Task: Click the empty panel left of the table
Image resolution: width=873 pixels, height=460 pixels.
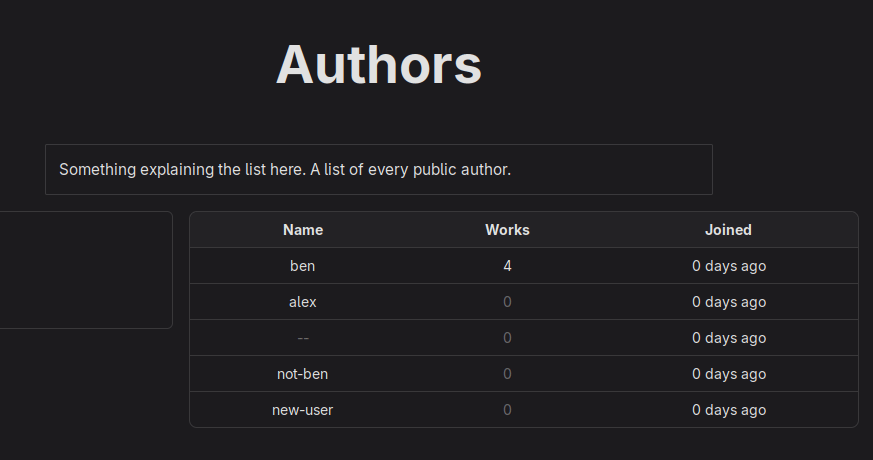Action: (x=85, y=270)
